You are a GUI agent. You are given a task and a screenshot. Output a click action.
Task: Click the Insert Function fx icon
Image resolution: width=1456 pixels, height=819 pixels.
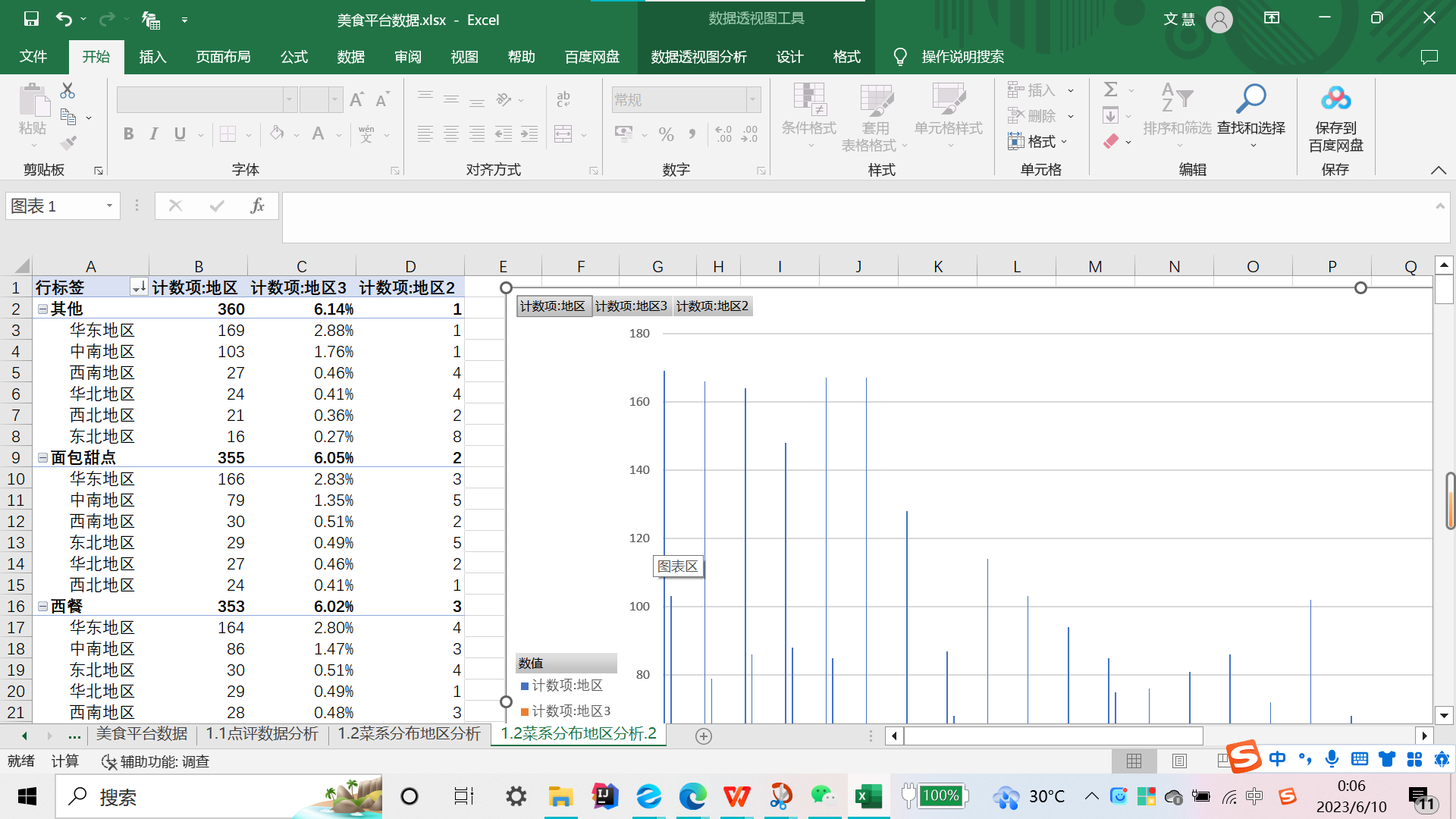coord(257,206)
